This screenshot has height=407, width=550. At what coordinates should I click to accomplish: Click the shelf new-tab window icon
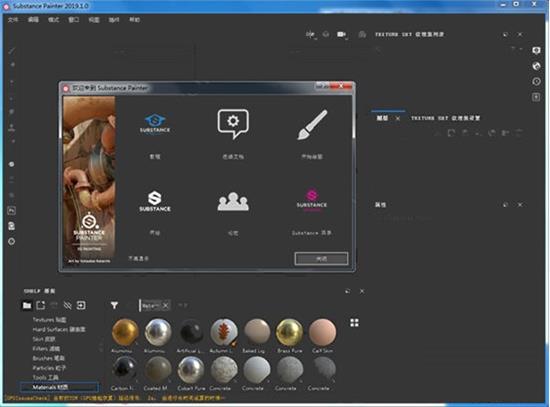pos(41,306)
